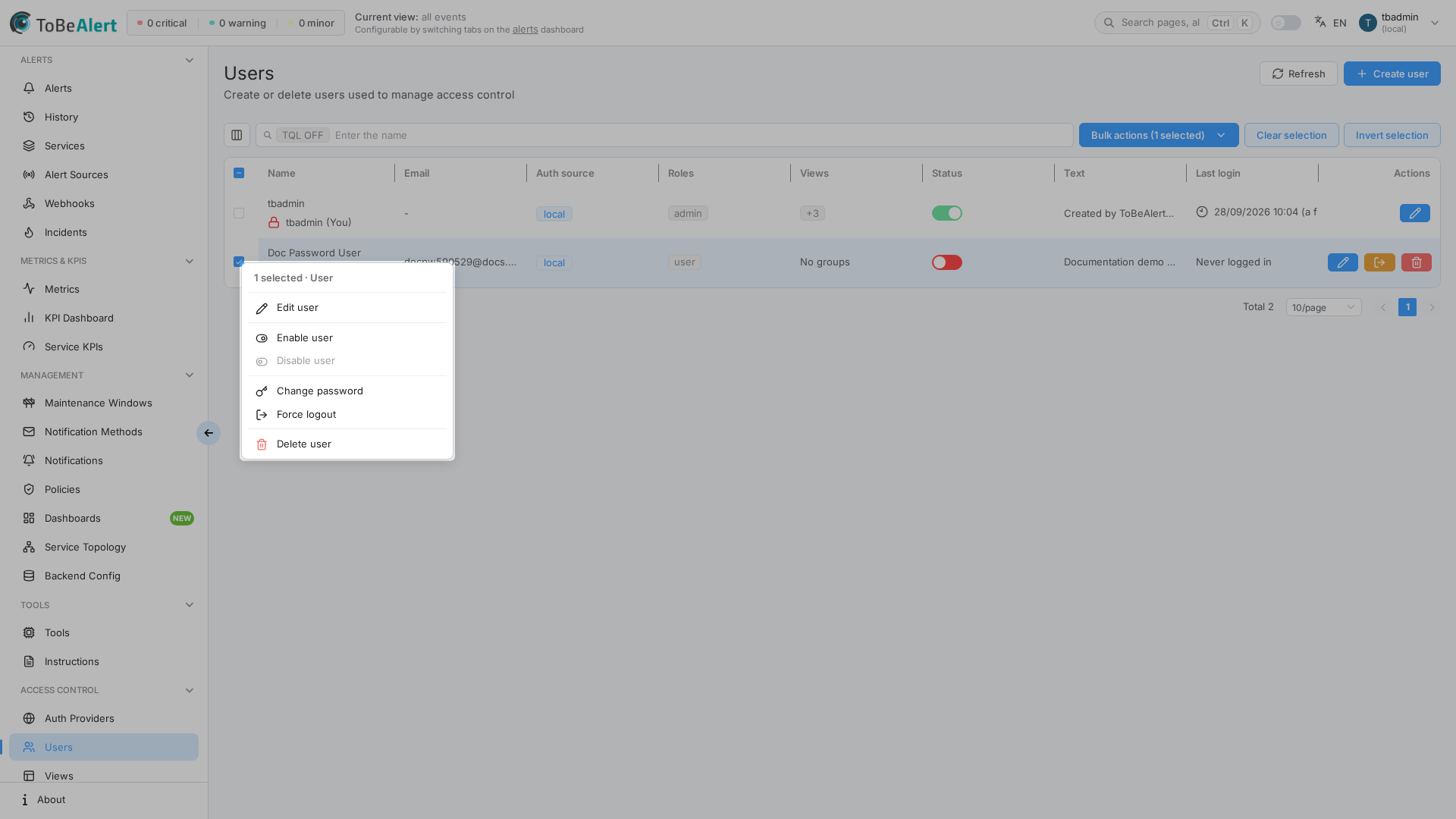Image resolution: width=1456 pixels, height=819 pixels.
Task: Open Alerts bell in sidebar
Action: tap(104, 89)
